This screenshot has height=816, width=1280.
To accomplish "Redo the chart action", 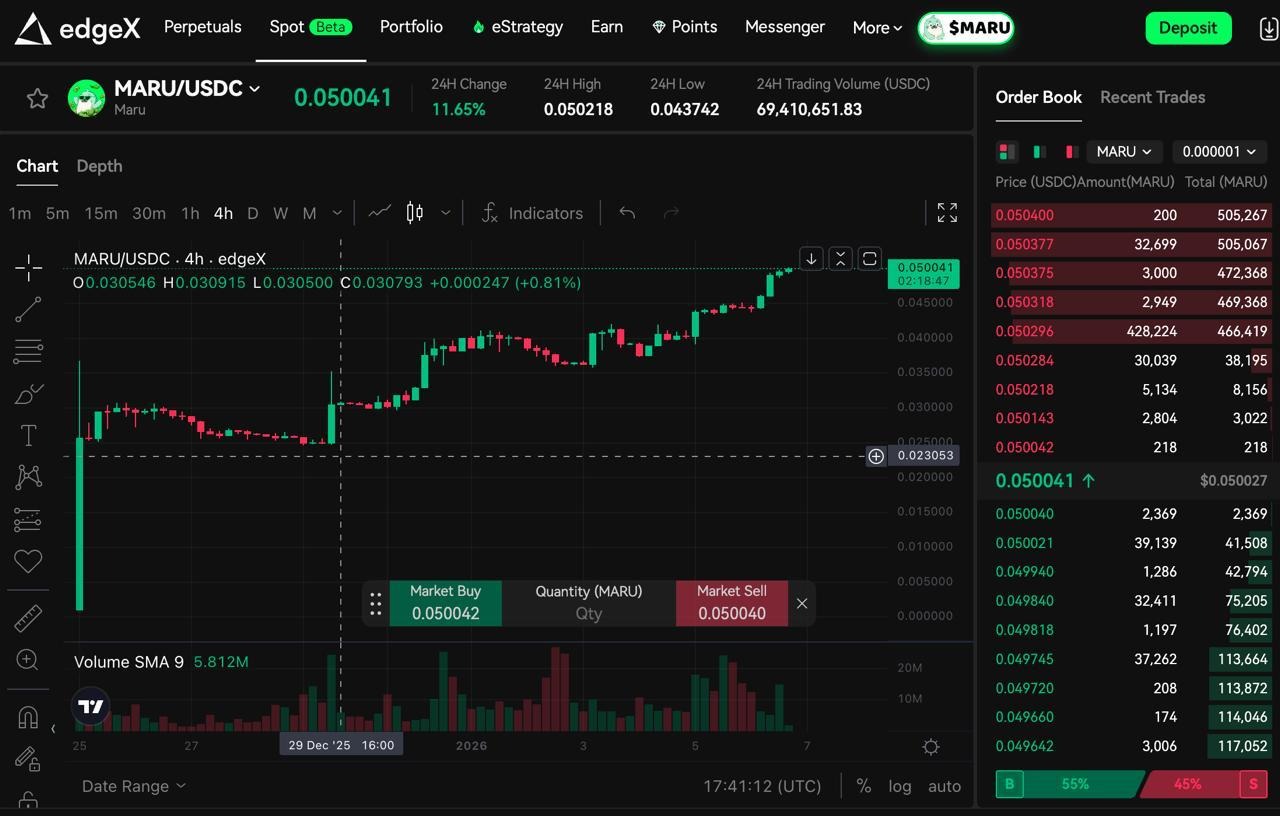I will [x=671, y=212].
